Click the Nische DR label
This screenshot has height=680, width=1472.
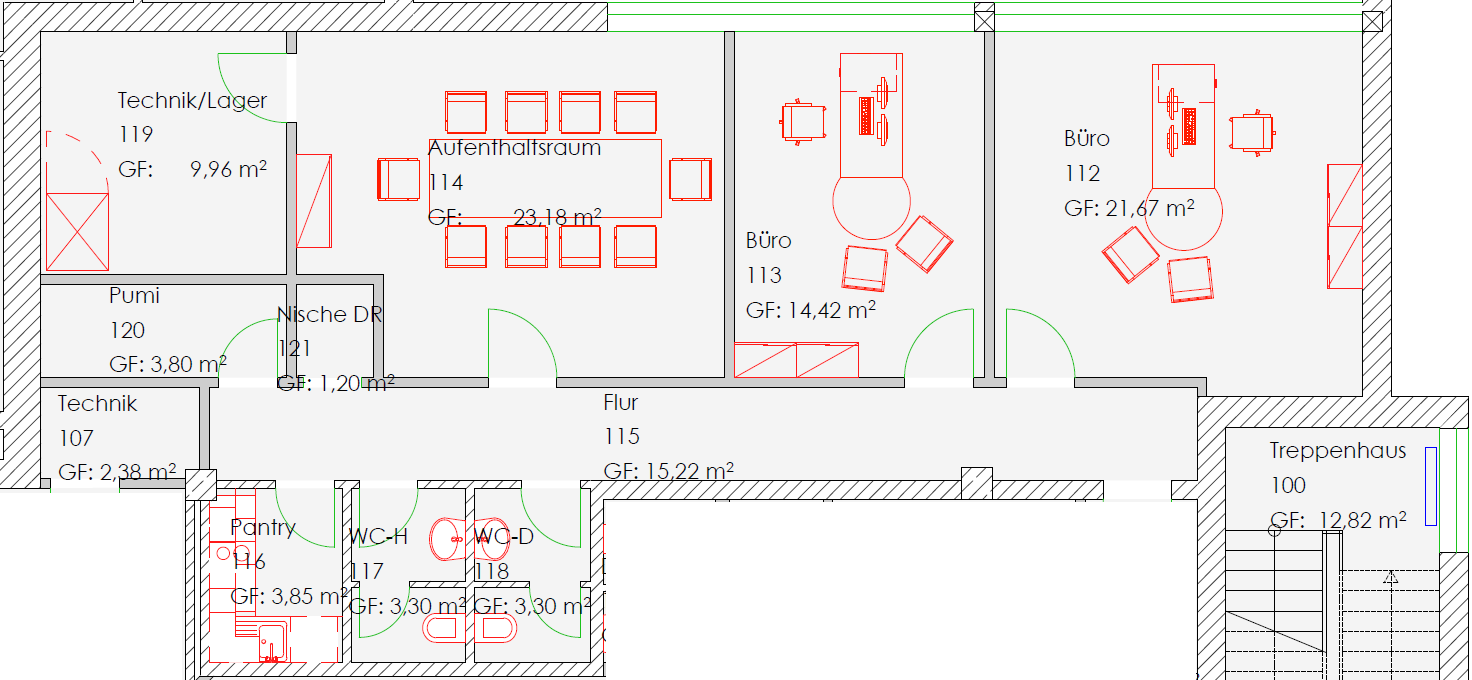click(330, 314)
